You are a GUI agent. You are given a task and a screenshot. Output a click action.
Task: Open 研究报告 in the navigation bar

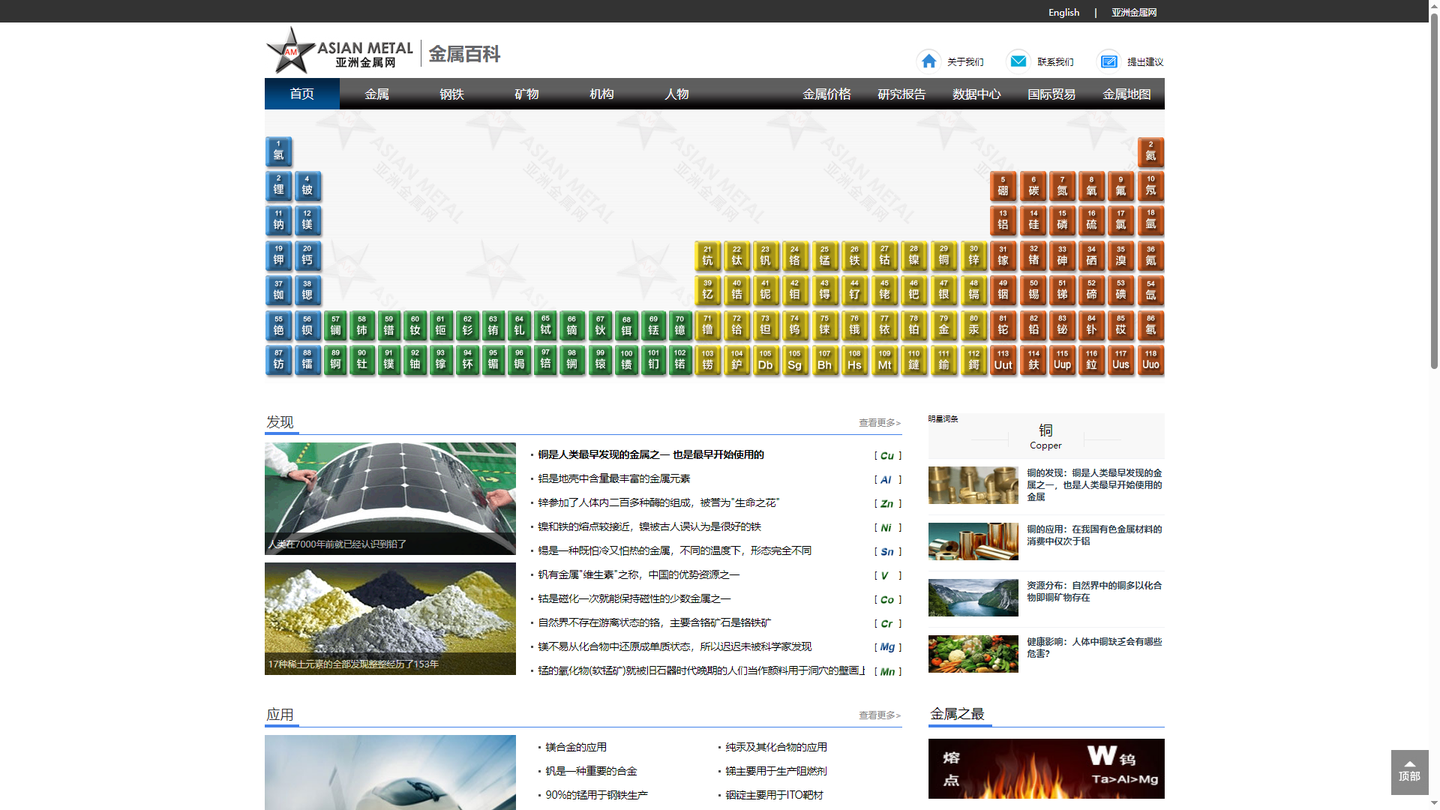902,94
